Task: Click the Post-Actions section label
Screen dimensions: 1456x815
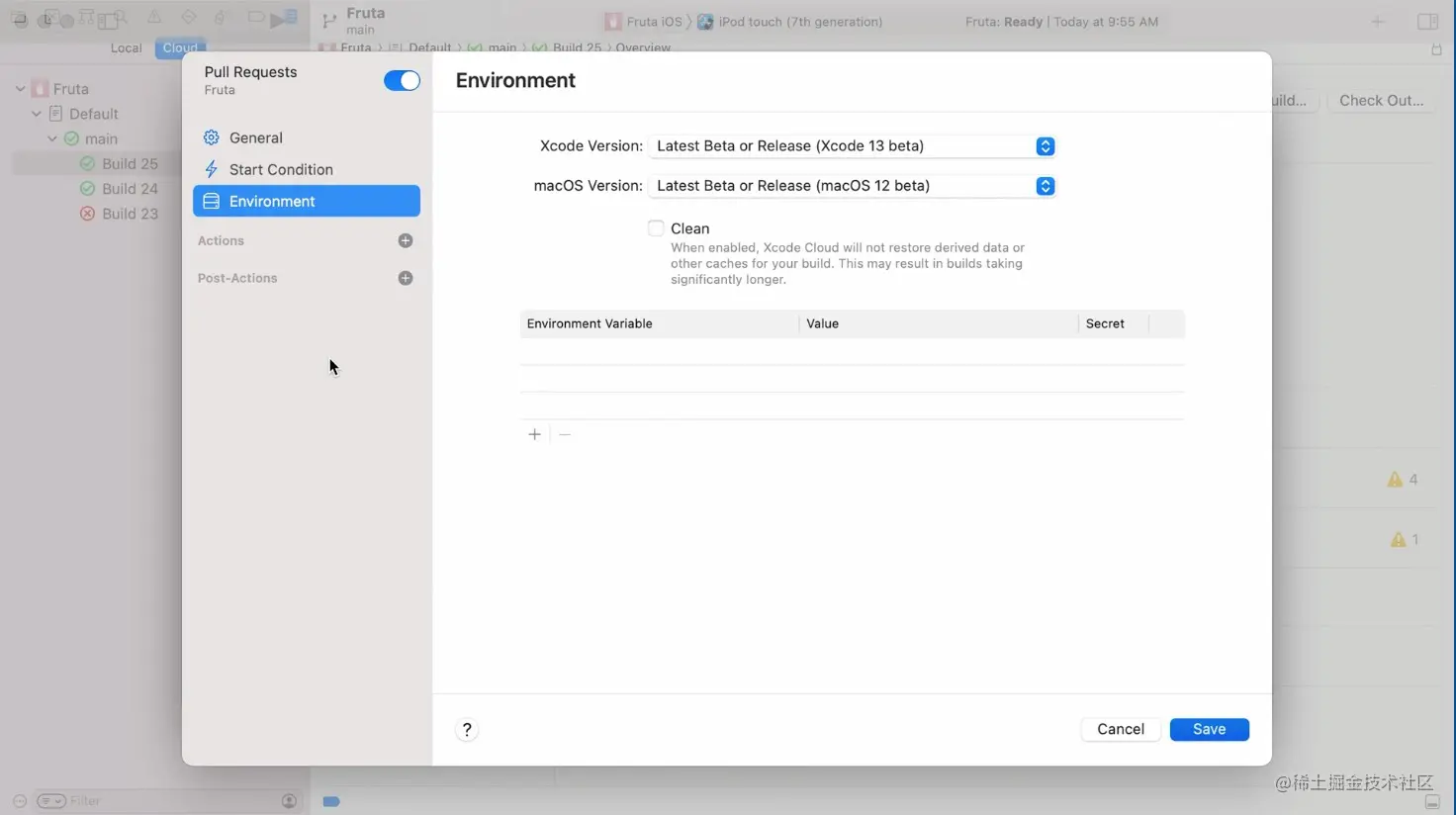Action: coord(237,278)
